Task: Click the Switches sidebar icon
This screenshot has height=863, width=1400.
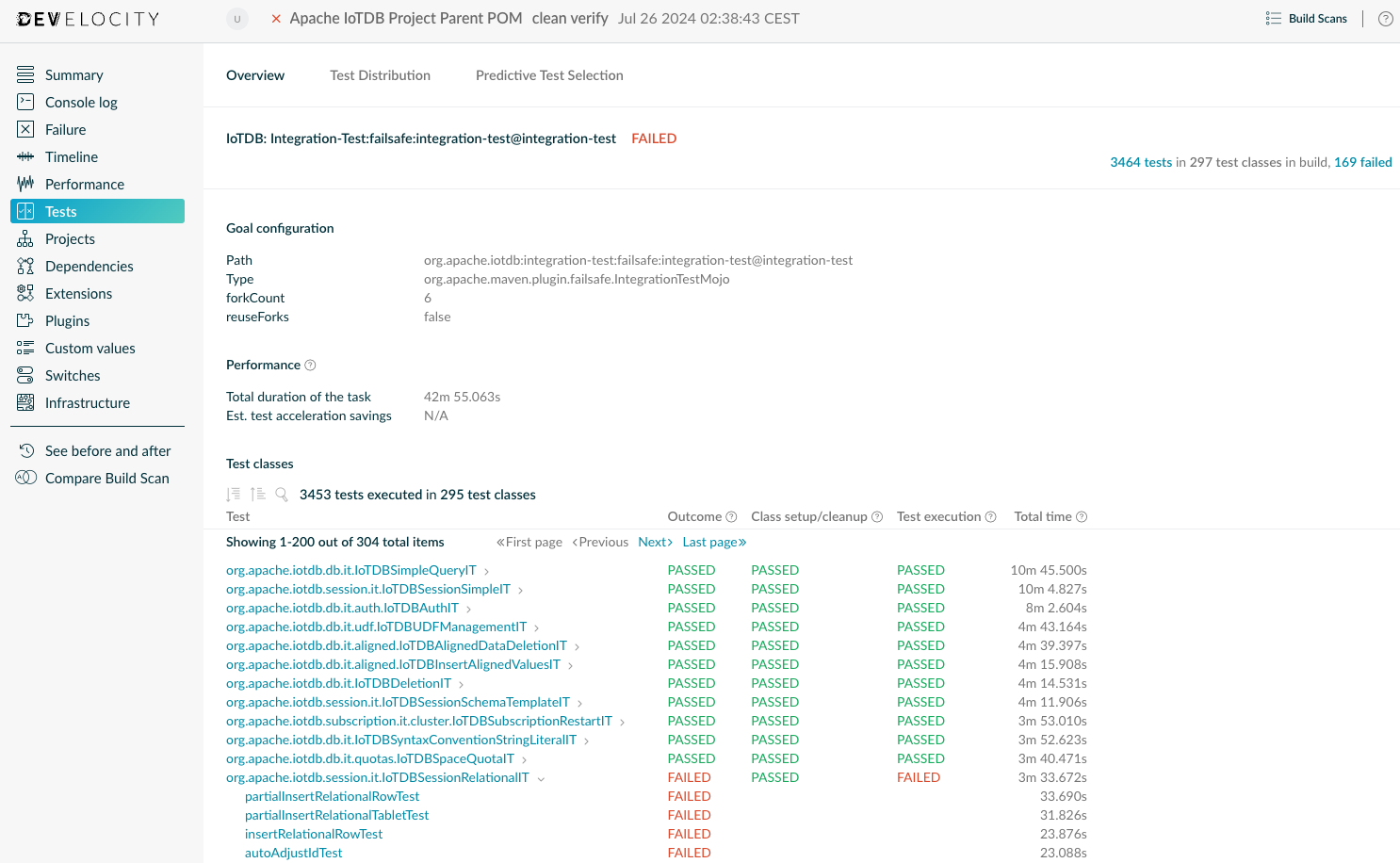Action: pos(26,375)
